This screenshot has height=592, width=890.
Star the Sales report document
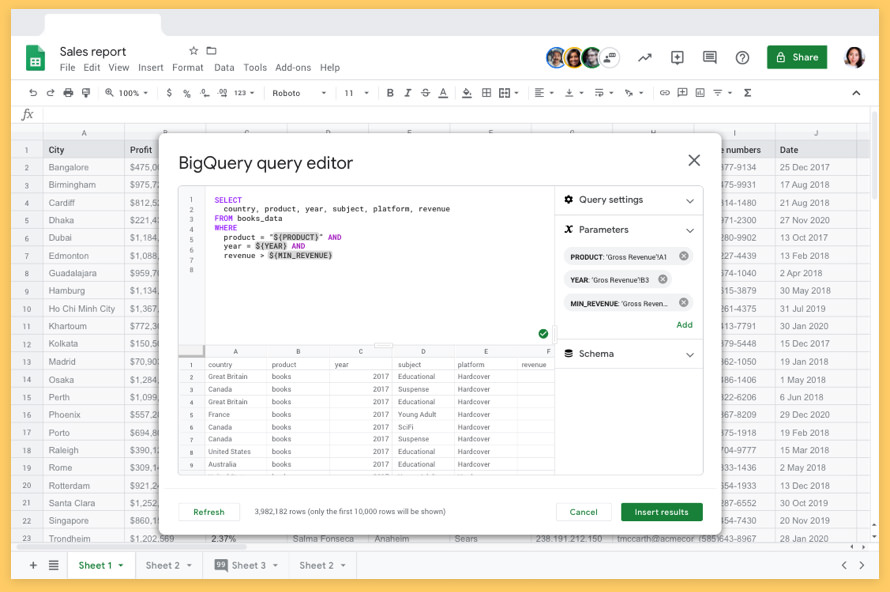click(194, 51)
